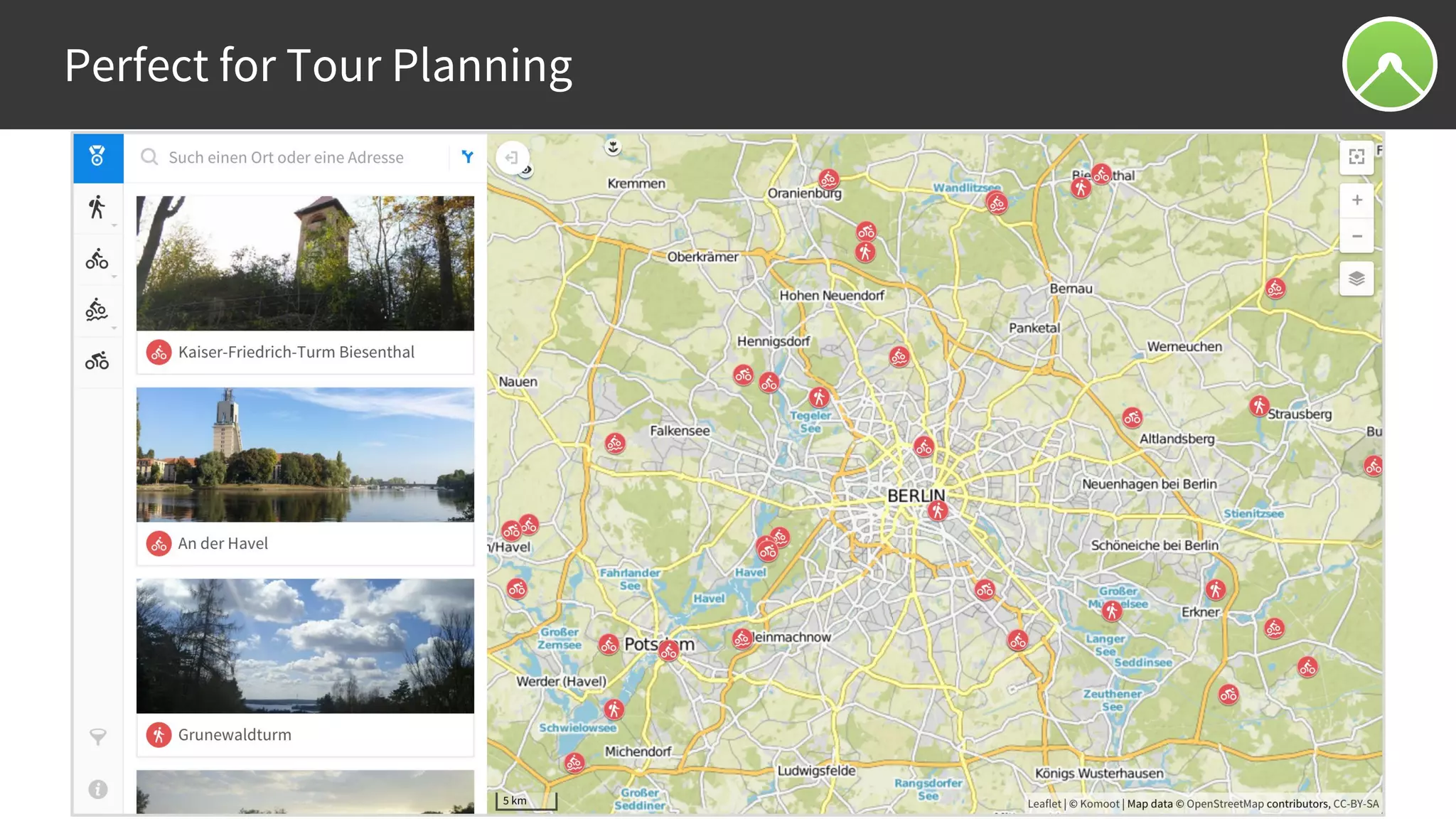Click 'Kaiser-Friedrich-Turm Biesenthal' title text
The height and width of the screenshot is (819, 1456).
click(296, 353)
